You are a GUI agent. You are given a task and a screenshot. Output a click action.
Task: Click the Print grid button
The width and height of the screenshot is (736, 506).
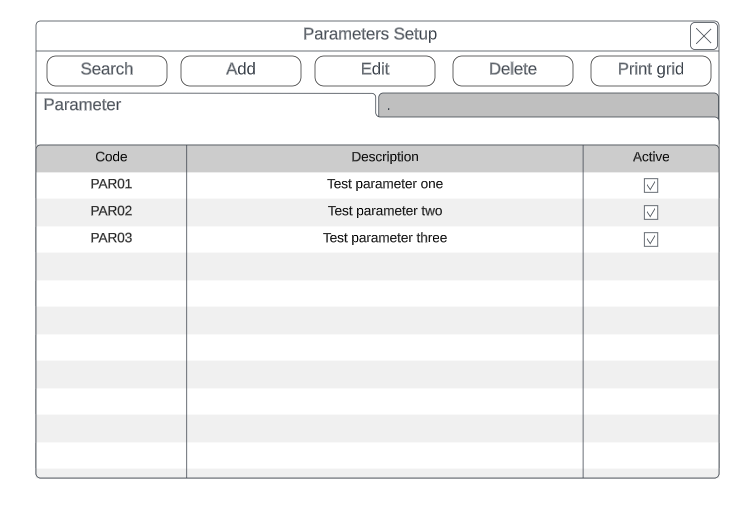[x=650, y=70]
